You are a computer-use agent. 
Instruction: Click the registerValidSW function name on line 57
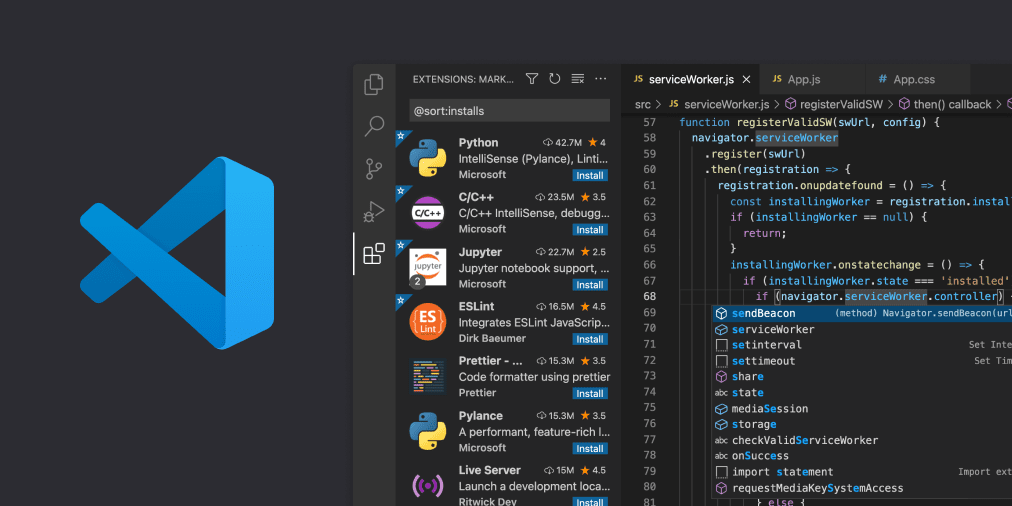click(x=784, y=122)
